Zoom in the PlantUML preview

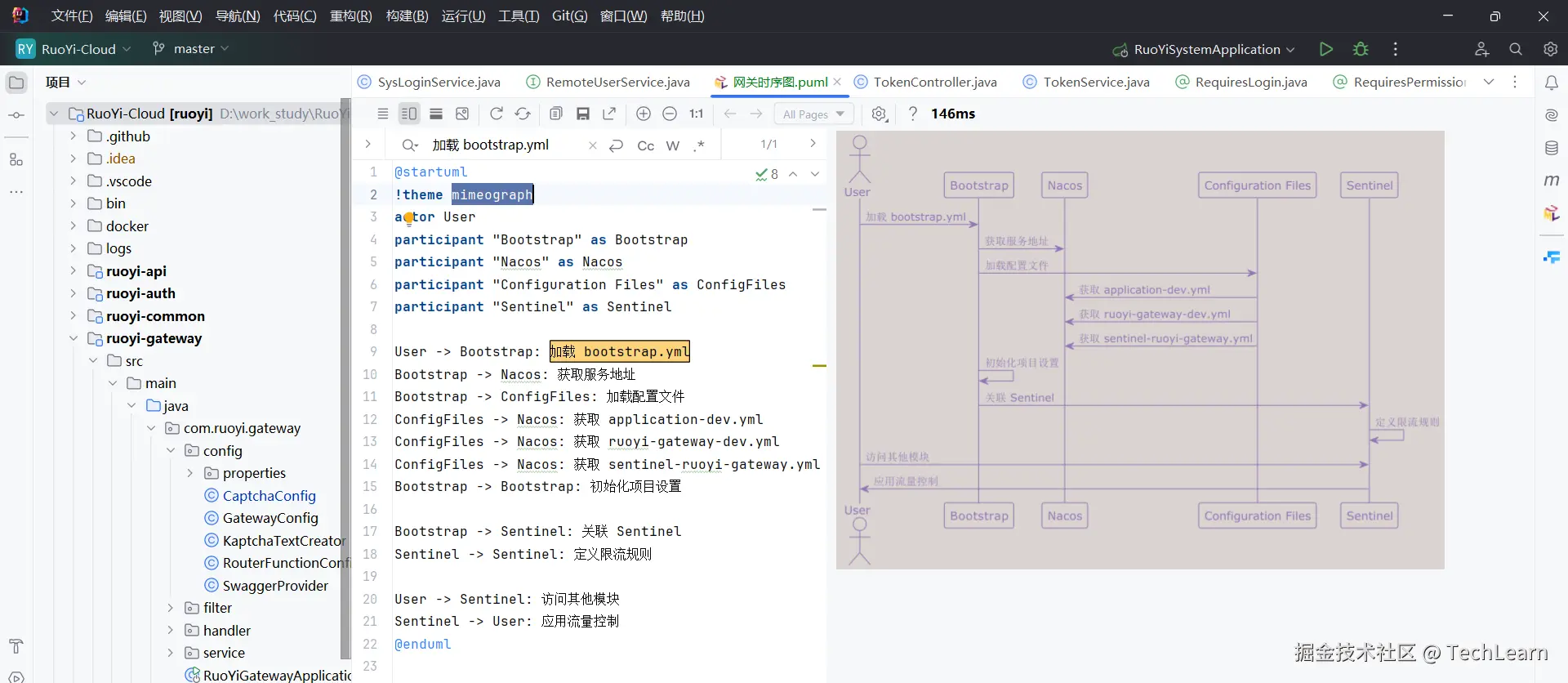[644, 114]
